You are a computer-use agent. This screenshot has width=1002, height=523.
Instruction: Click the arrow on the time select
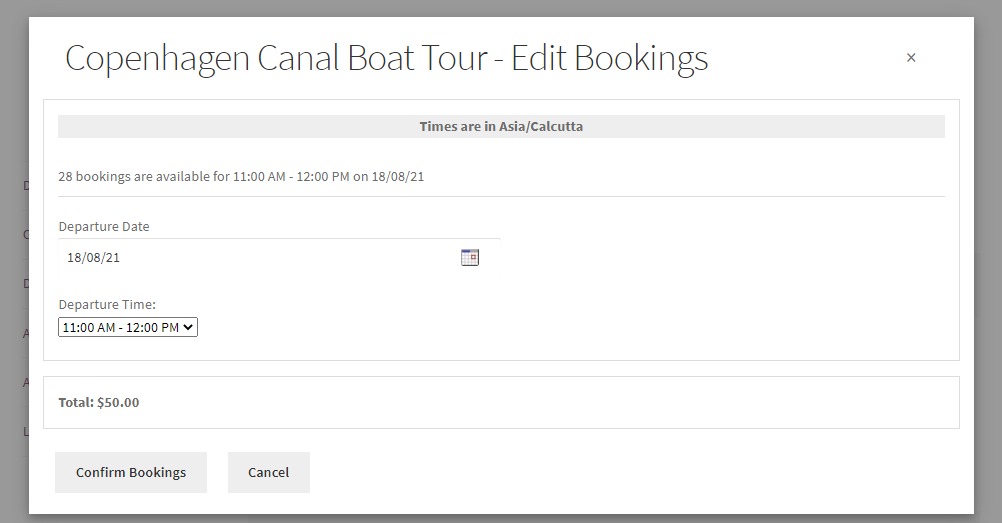pyautogui.click(x=190, y=327)
